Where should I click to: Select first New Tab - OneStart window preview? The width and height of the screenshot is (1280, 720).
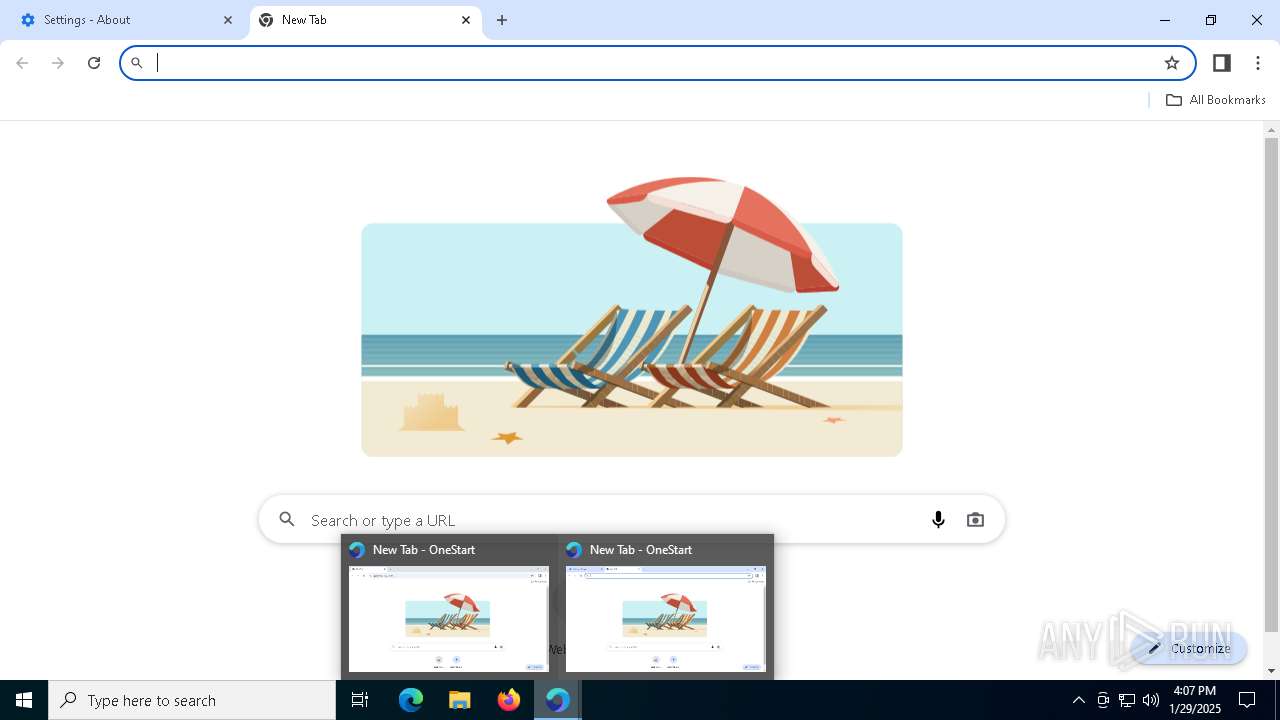449,608
